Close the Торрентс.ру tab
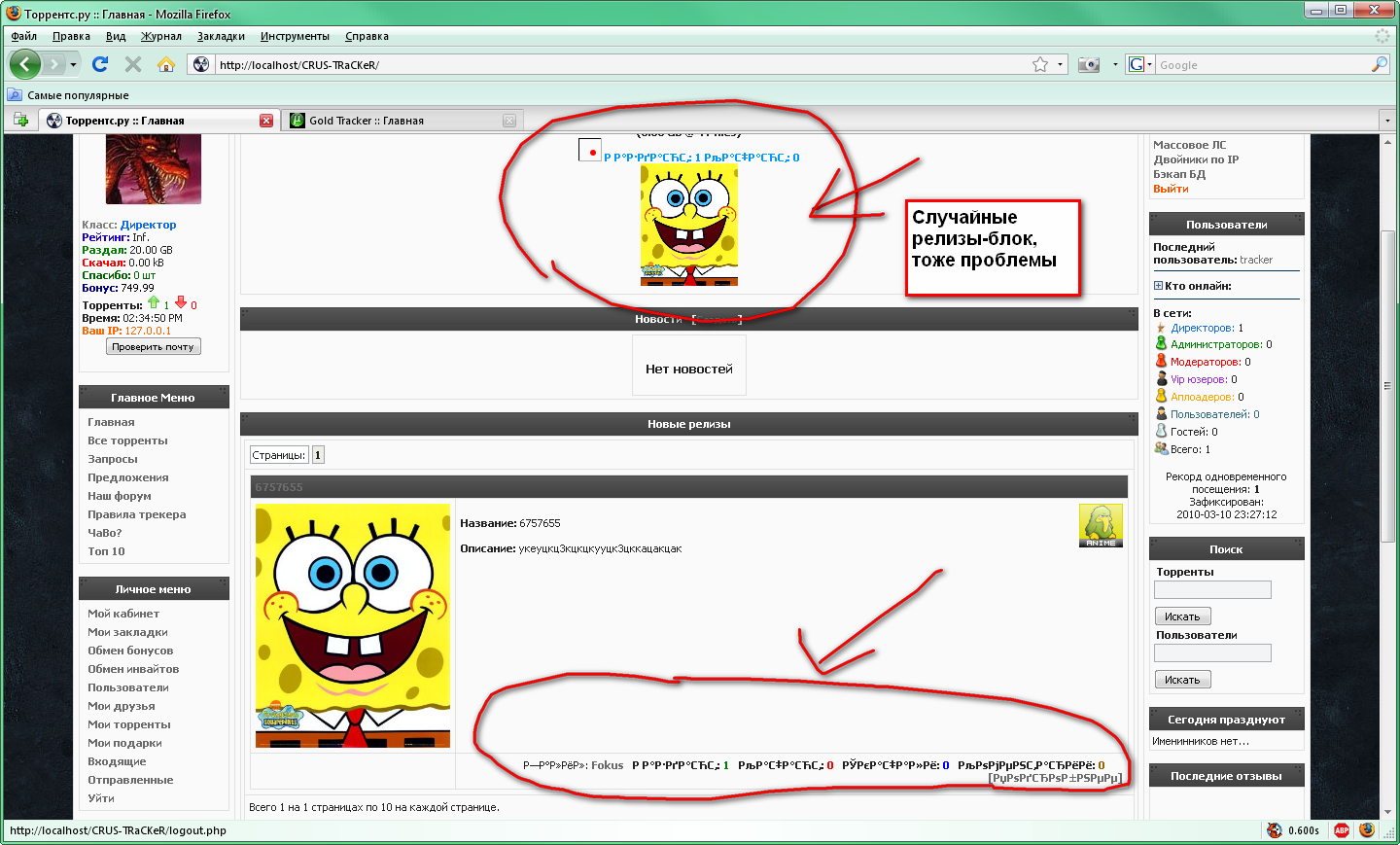 pos(266,121)
